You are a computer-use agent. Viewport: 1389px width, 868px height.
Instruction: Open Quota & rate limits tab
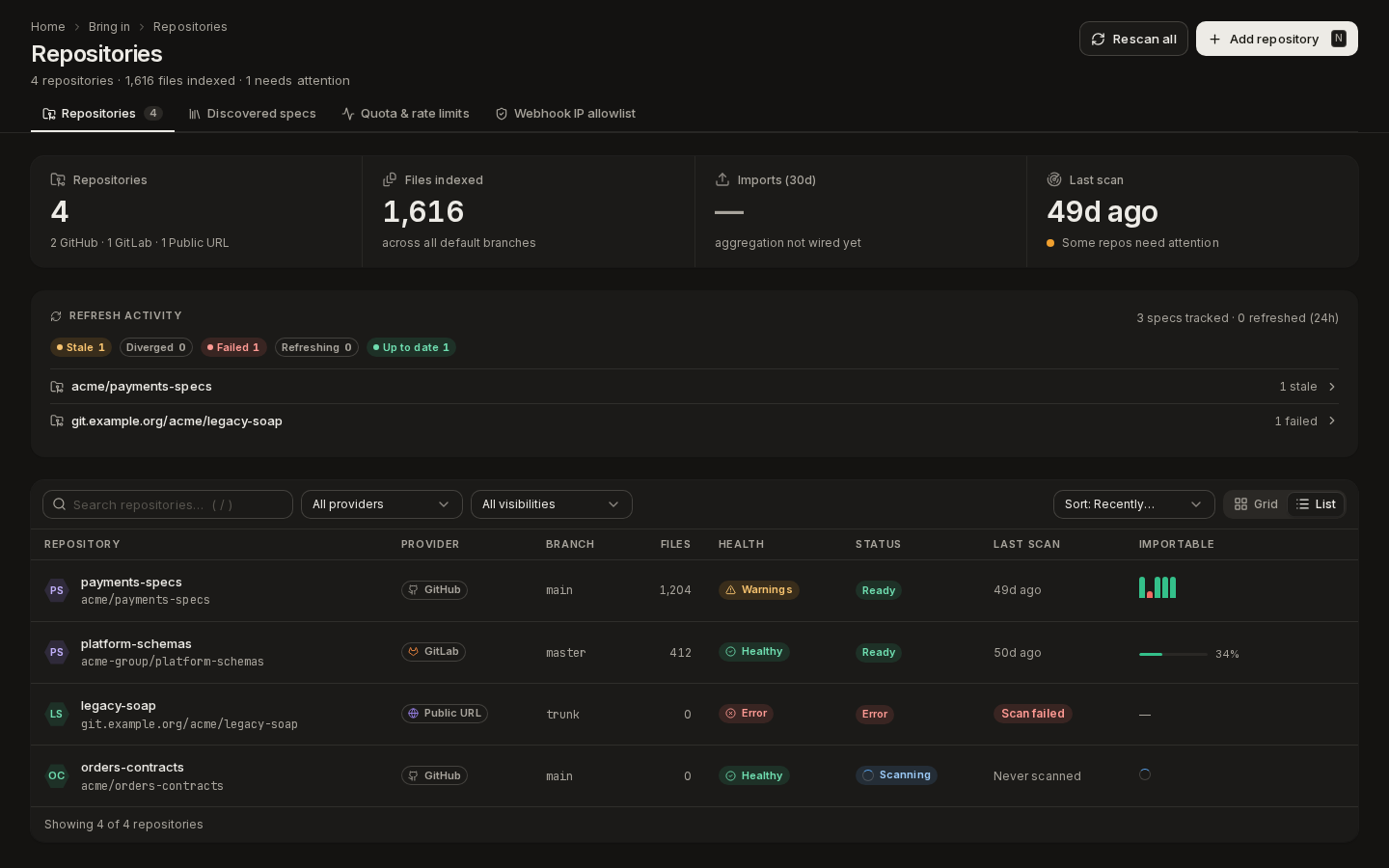pos(405,114)
